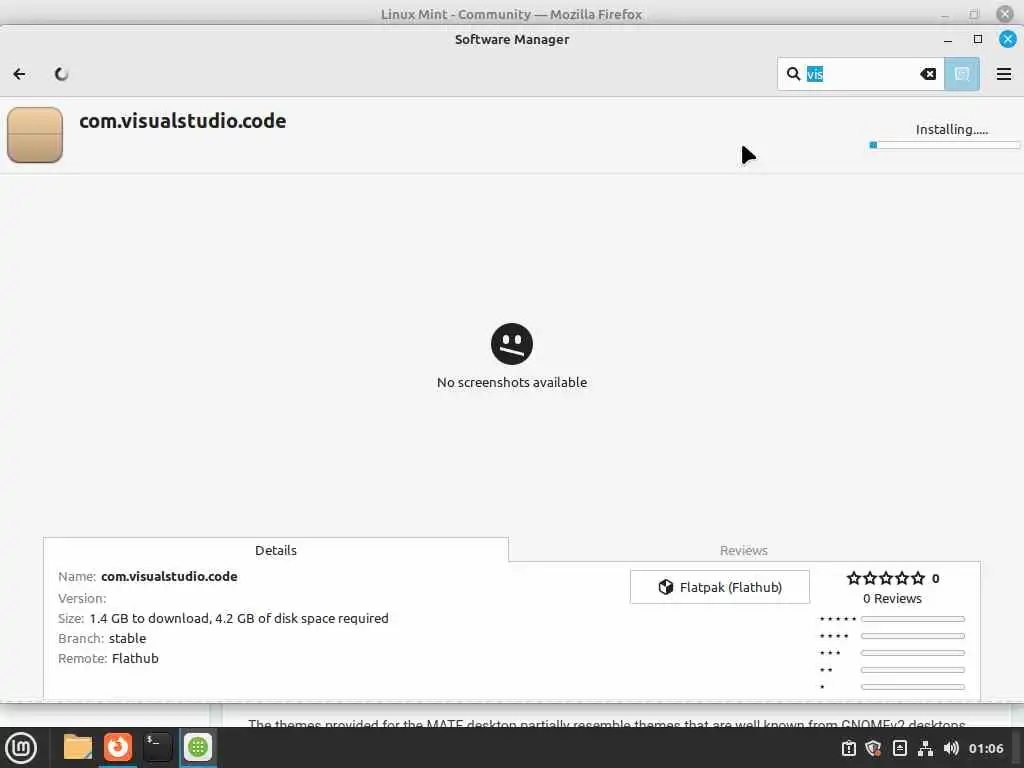Minimize the Software Manager window

[948, 40]
